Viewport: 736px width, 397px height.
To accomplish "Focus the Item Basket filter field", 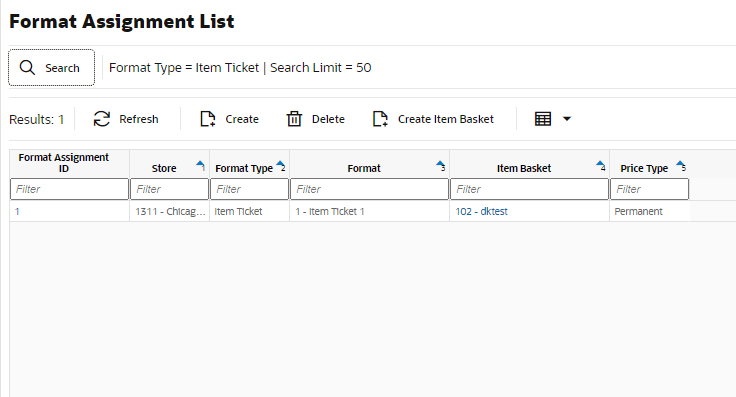I will pyautogui.click(x=529, y=189).
